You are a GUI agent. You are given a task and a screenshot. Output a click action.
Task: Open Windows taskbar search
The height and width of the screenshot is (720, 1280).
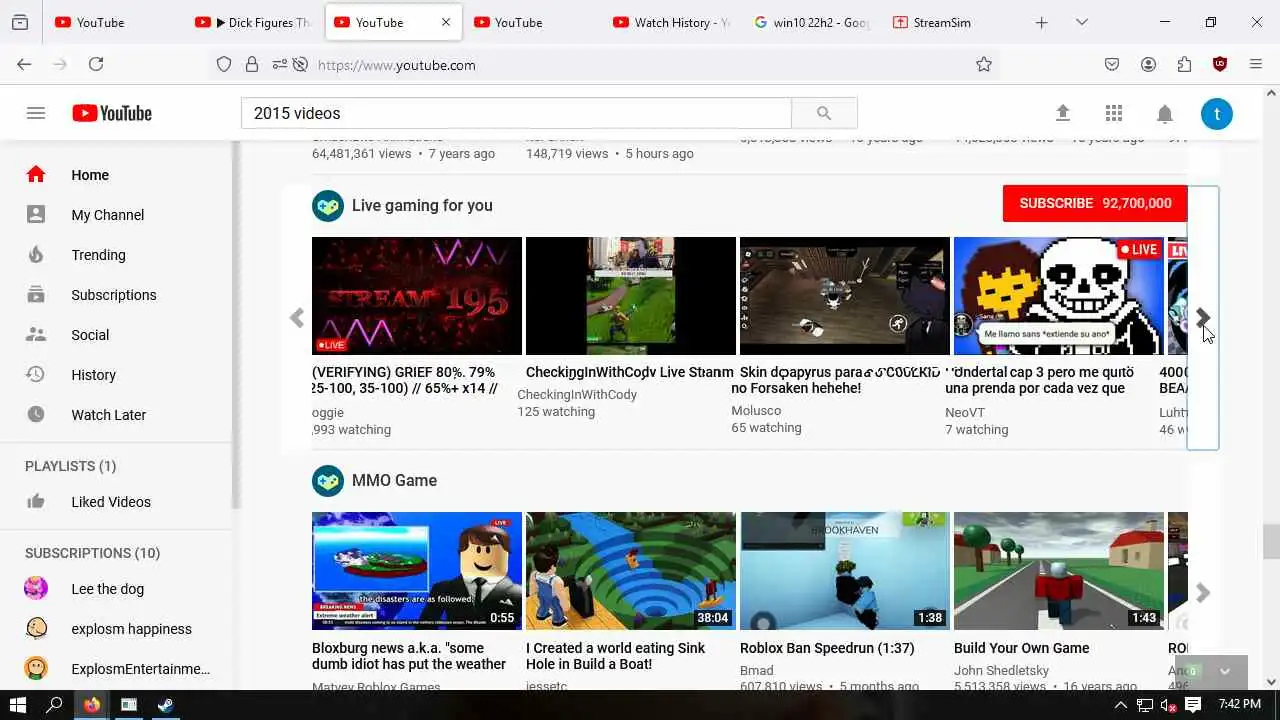[x=54, y=705]
